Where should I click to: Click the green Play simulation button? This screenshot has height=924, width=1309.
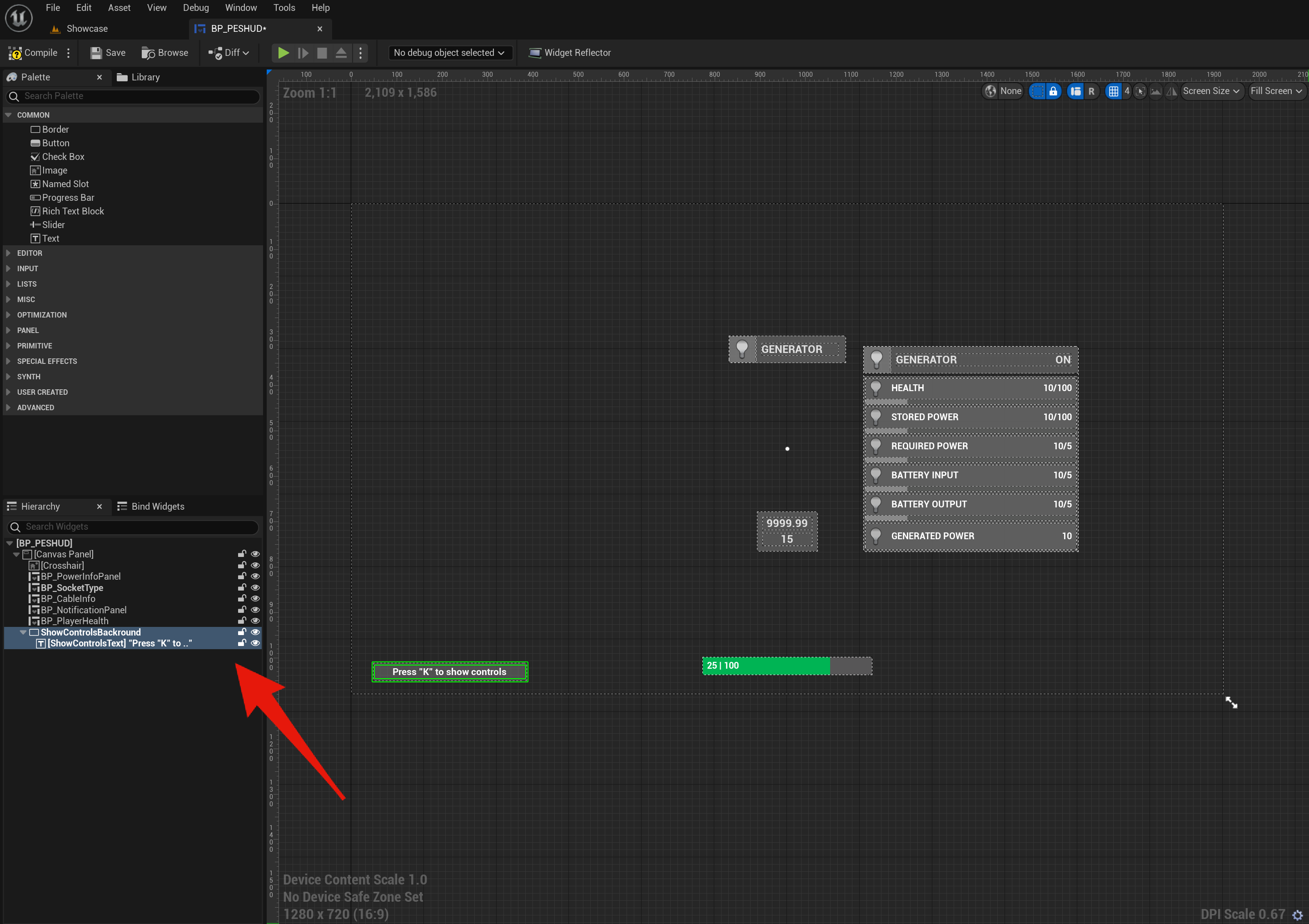tap(284, 53)
